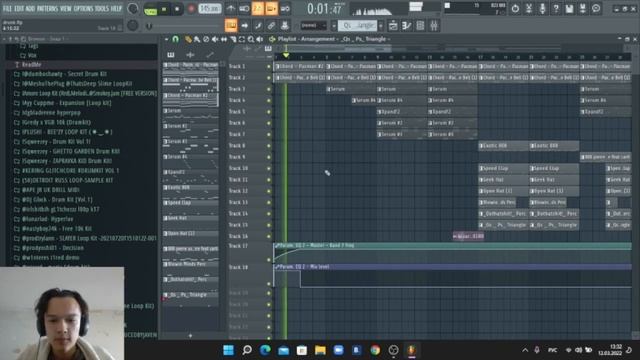Mute Track 1 with its green dot

coord(269,66)
